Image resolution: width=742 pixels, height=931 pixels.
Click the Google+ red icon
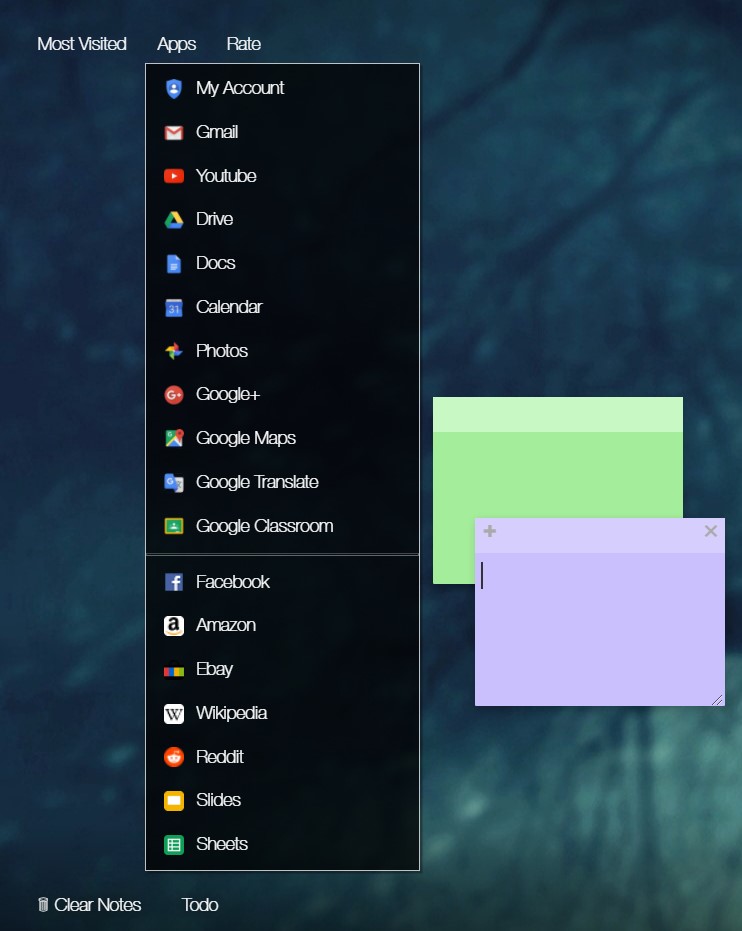pos(173,394)
